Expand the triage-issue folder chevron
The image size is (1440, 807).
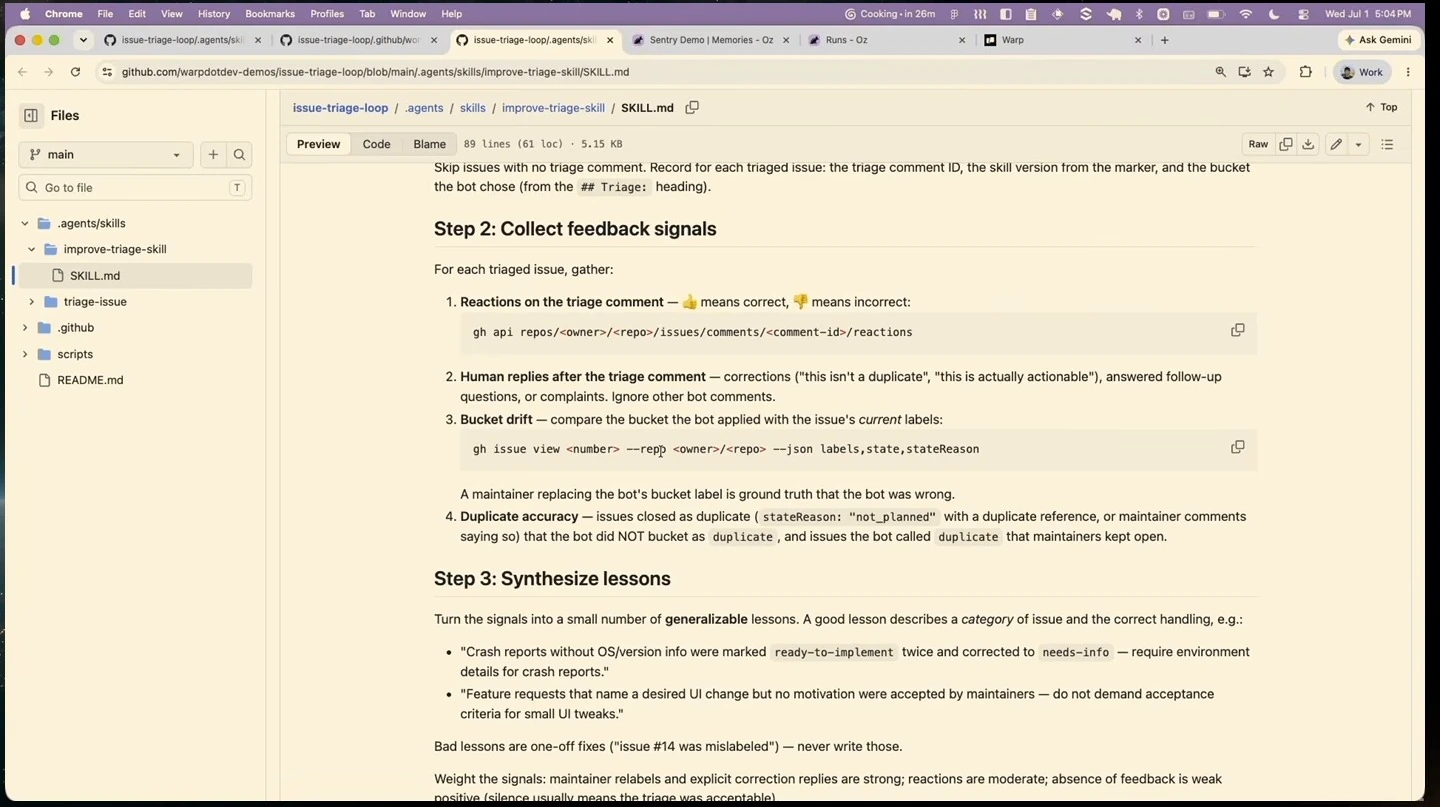[x=32, y=301]
